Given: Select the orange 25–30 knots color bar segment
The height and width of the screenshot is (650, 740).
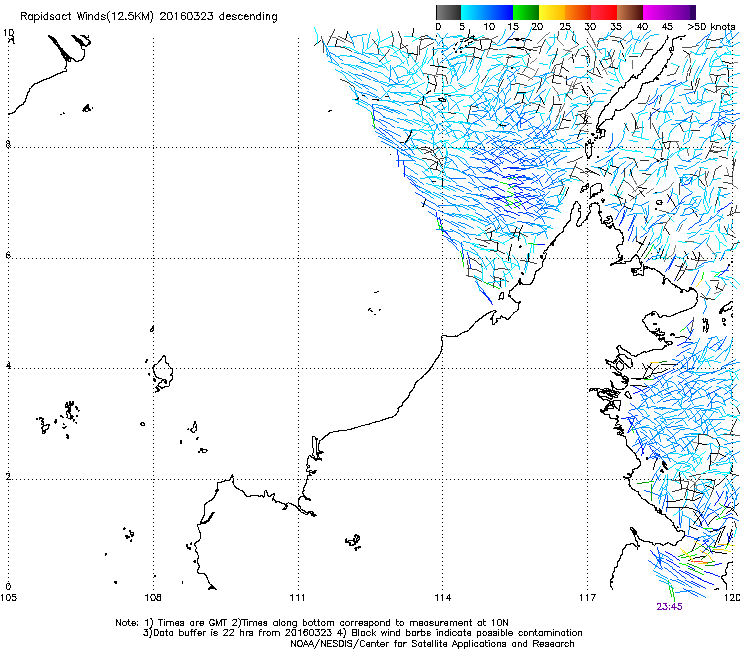Looking at the screenshot, I should pyautogui.click(x=578, y=12).
